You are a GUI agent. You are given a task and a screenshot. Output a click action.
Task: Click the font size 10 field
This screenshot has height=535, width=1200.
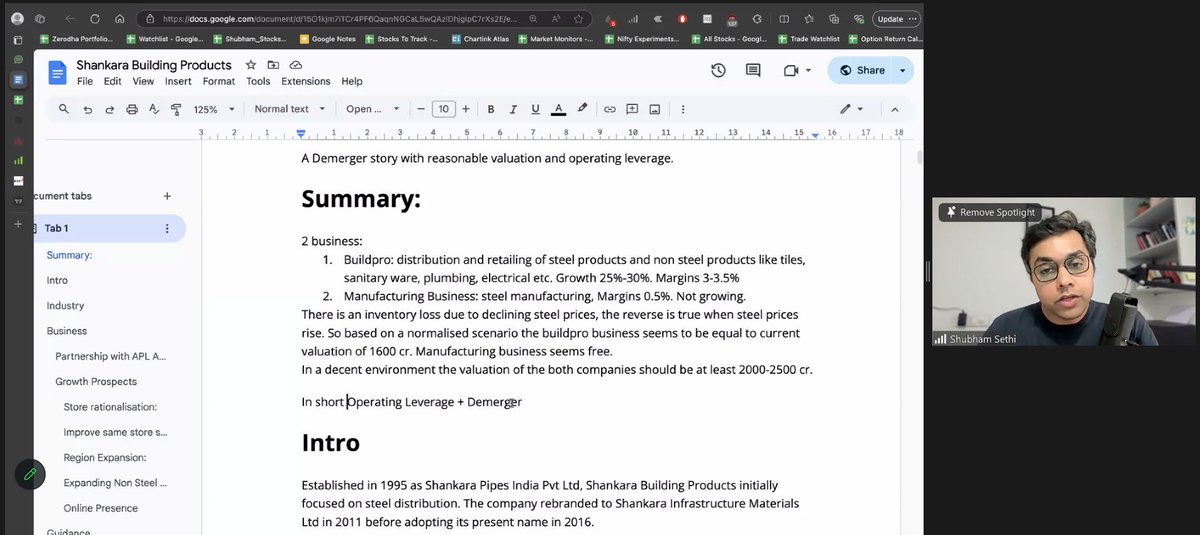444,109
